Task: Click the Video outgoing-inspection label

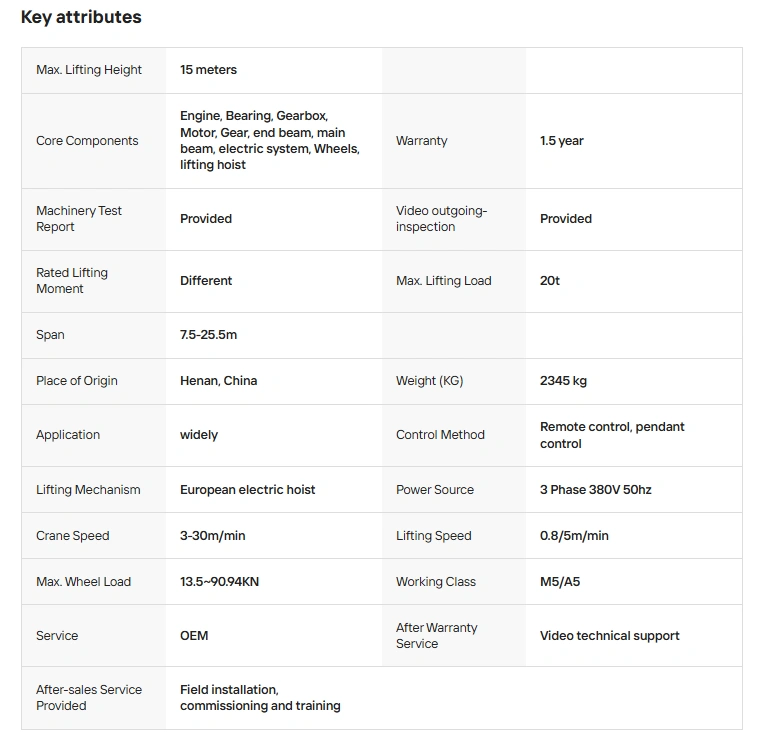Action: click(441, 219)
